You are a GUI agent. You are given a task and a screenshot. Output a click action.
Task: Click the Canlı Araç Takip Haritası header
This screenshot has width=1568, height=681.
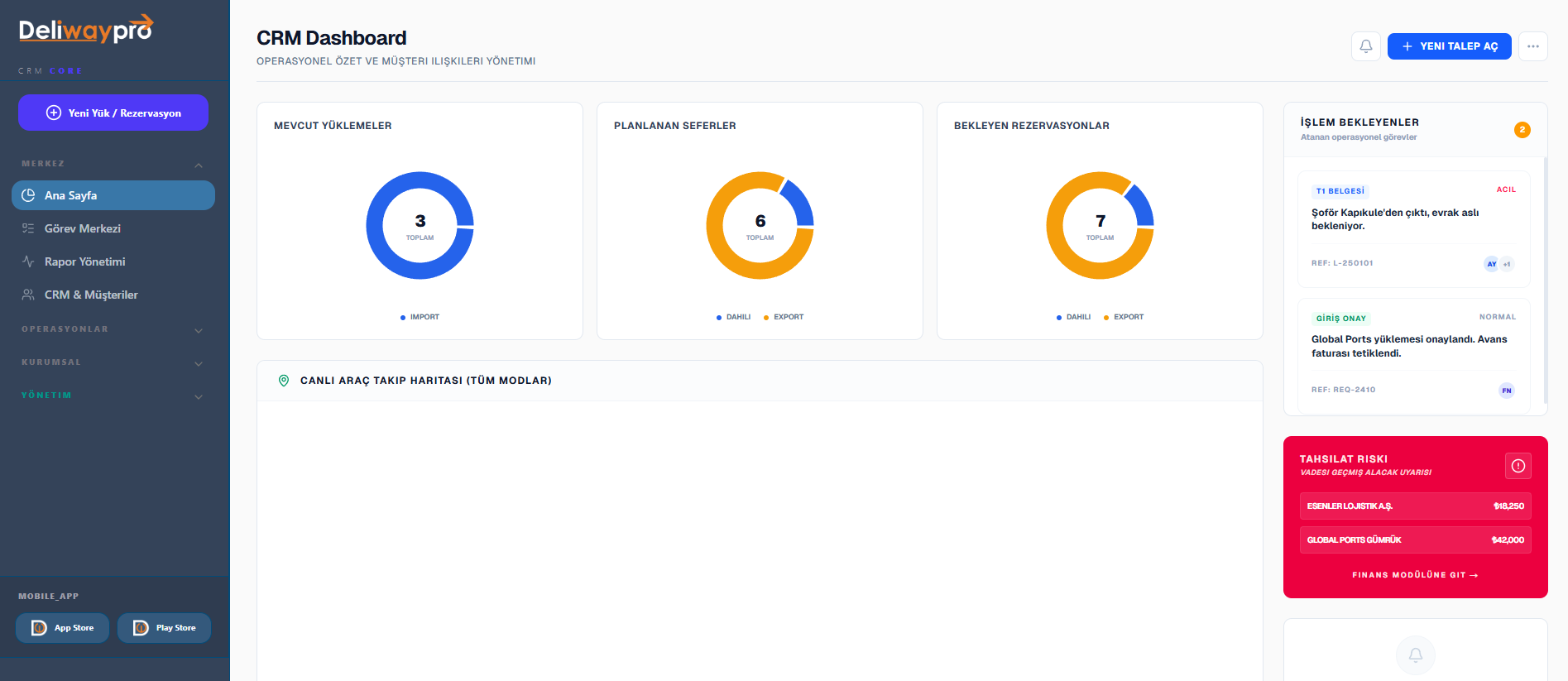[425, 381]
